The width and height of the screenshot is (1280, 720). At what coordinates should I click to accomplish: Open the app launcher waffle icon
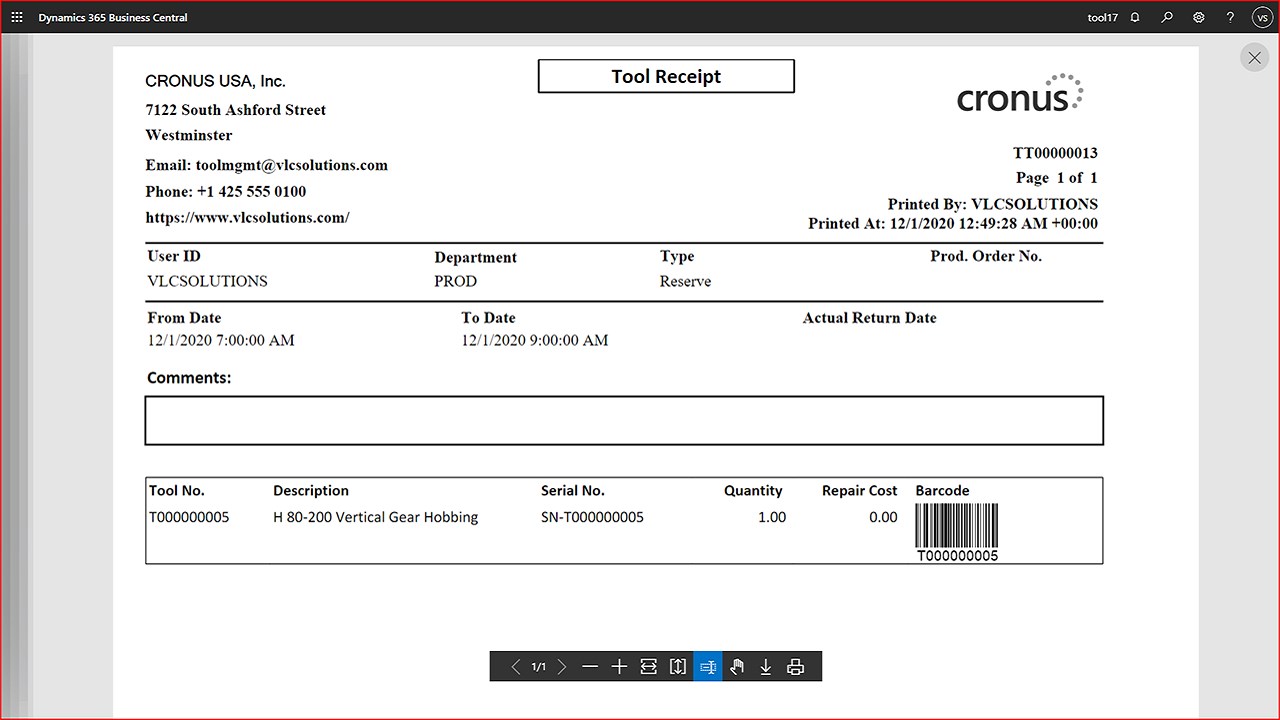(x=16, y=17)
